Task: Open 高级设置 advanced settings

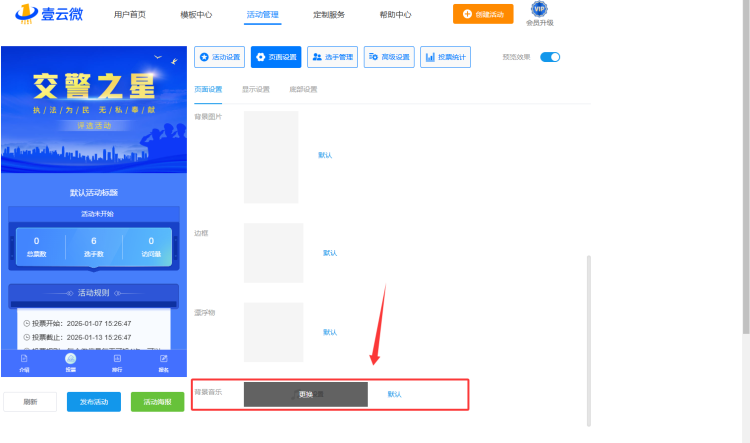Action: coord(389,58)
